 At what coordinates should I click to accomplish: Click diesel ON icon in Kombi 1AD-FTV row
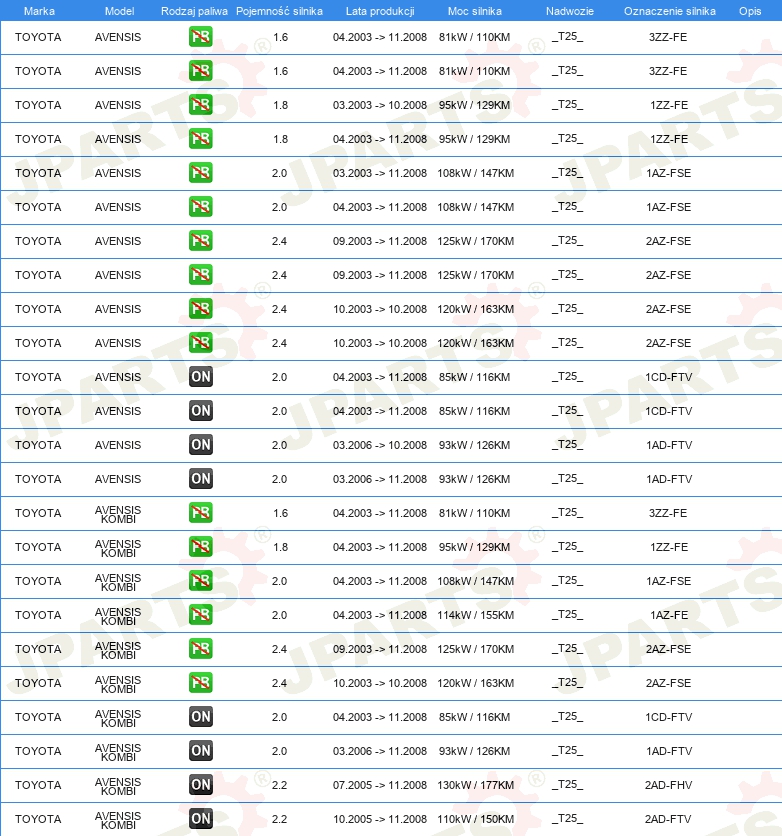(200, 751)
